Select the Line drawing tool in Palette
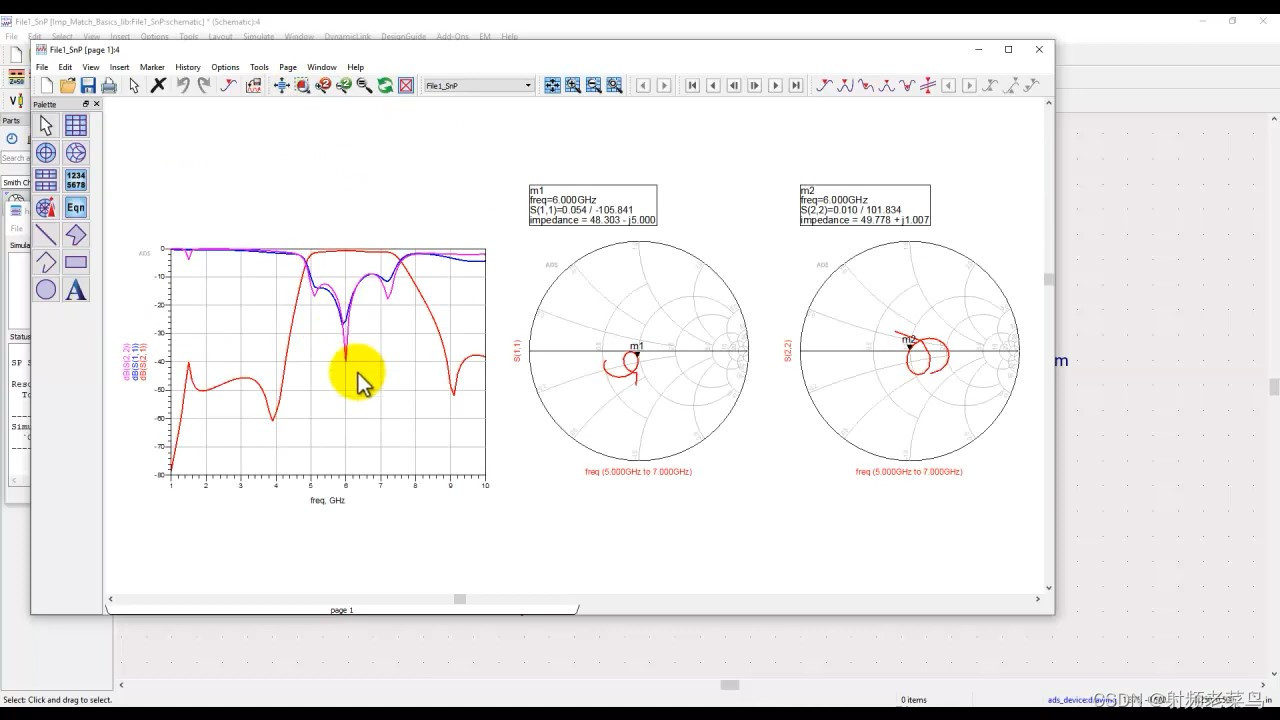This screenshot has width=1280, height=720. [x=46, y=235]
